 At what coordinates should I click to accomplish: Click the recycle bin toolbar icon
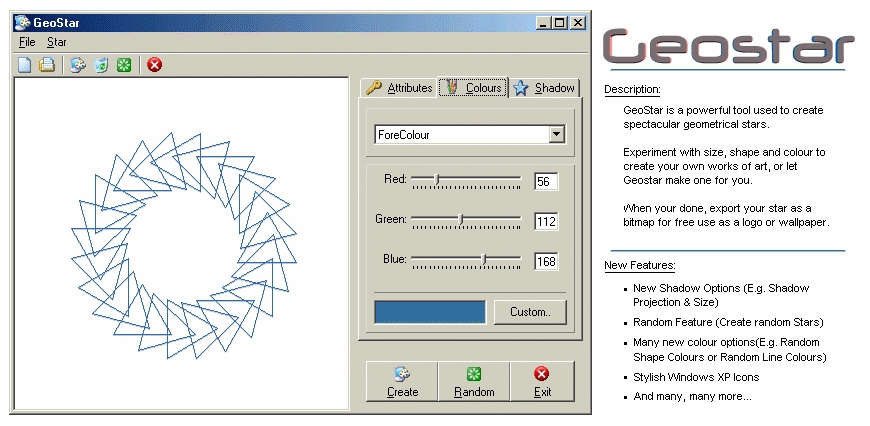[x=101, y=65]
